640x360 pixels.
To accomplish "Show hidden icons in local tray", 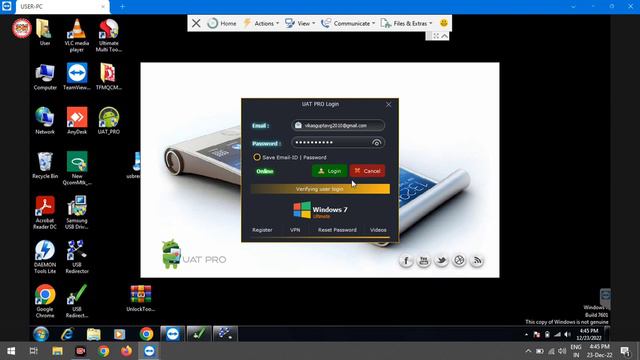I will tap(528, 351).
